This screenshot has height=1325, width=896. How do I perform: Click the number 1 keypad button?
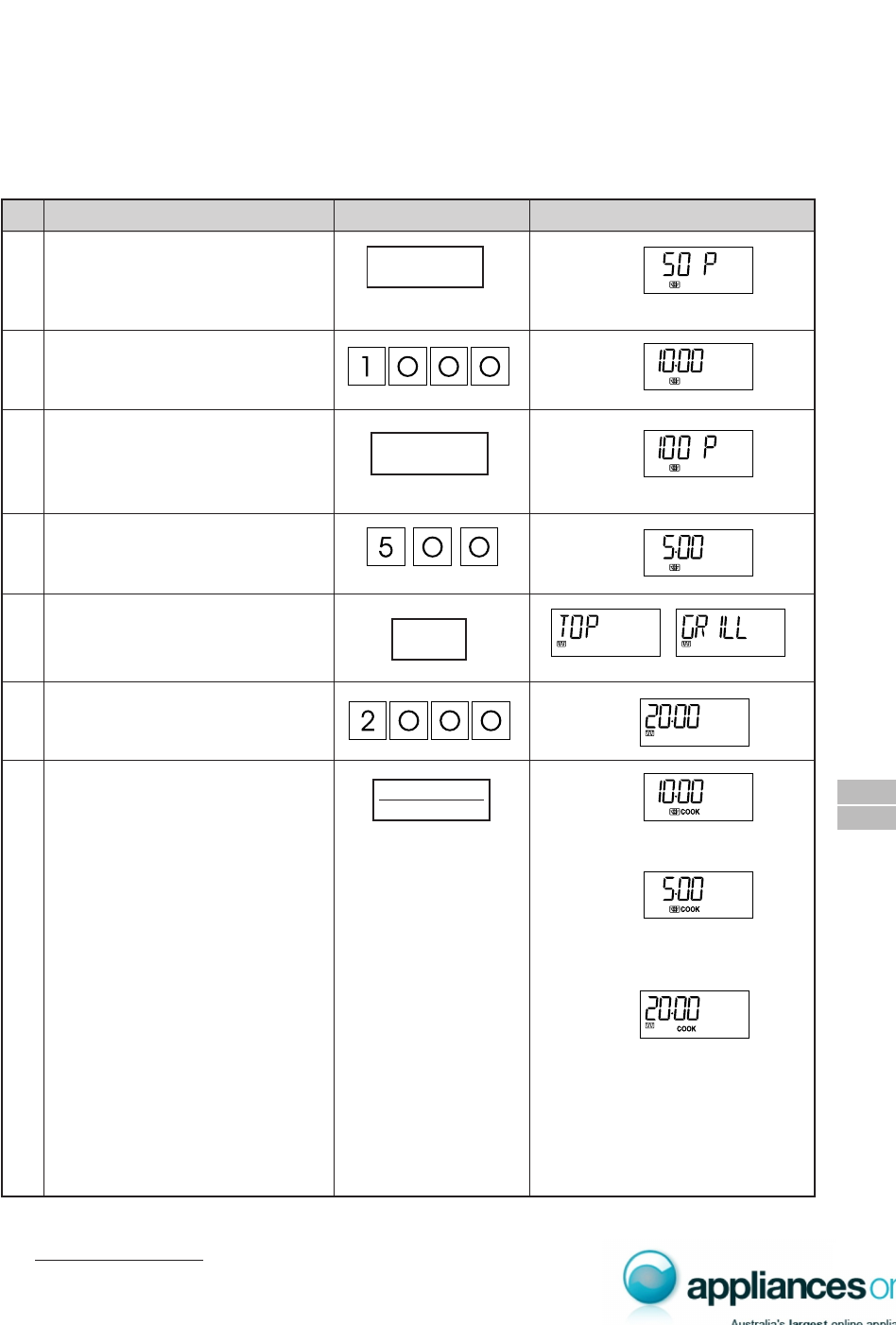pyautogui.click(x=367, y=367)
